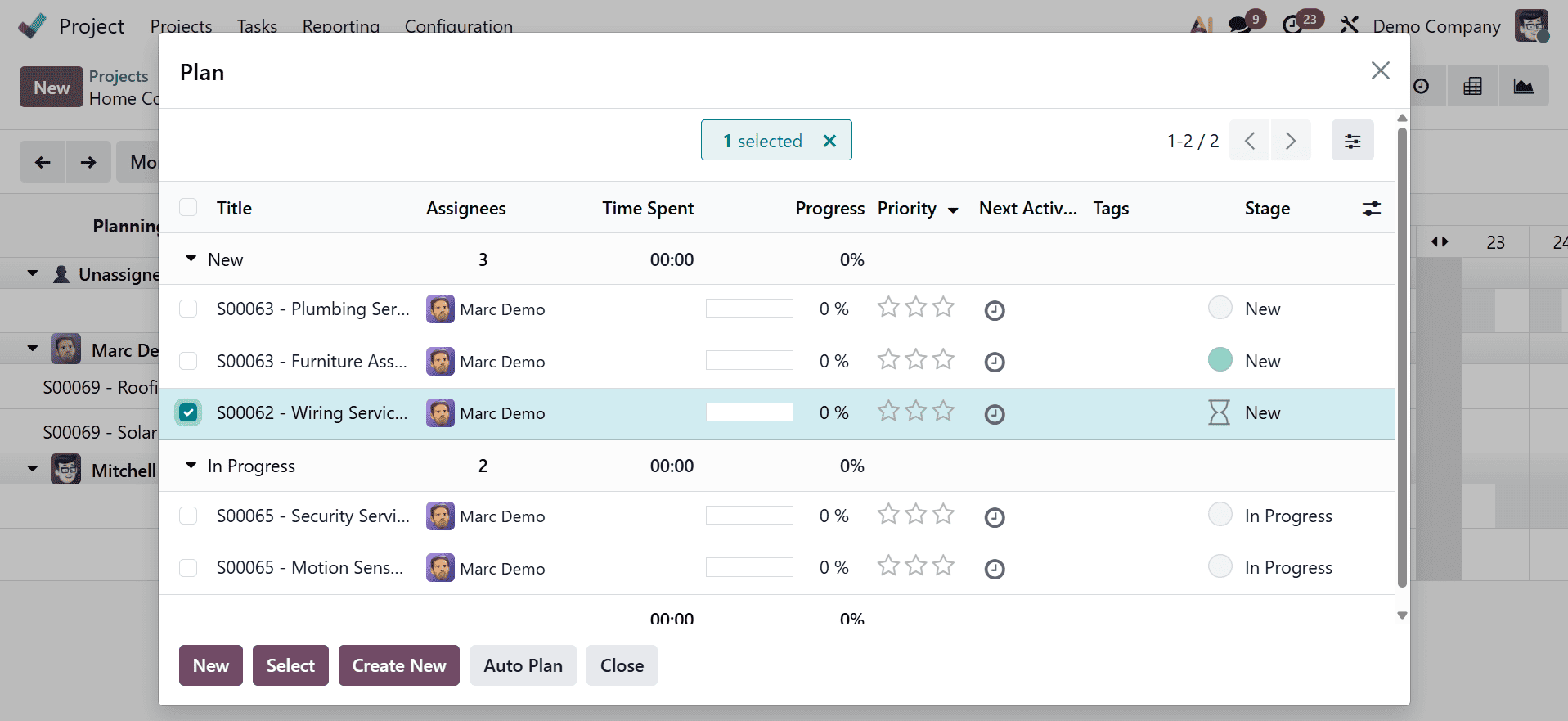Open the Configuration menu

[x=459, y=26]
